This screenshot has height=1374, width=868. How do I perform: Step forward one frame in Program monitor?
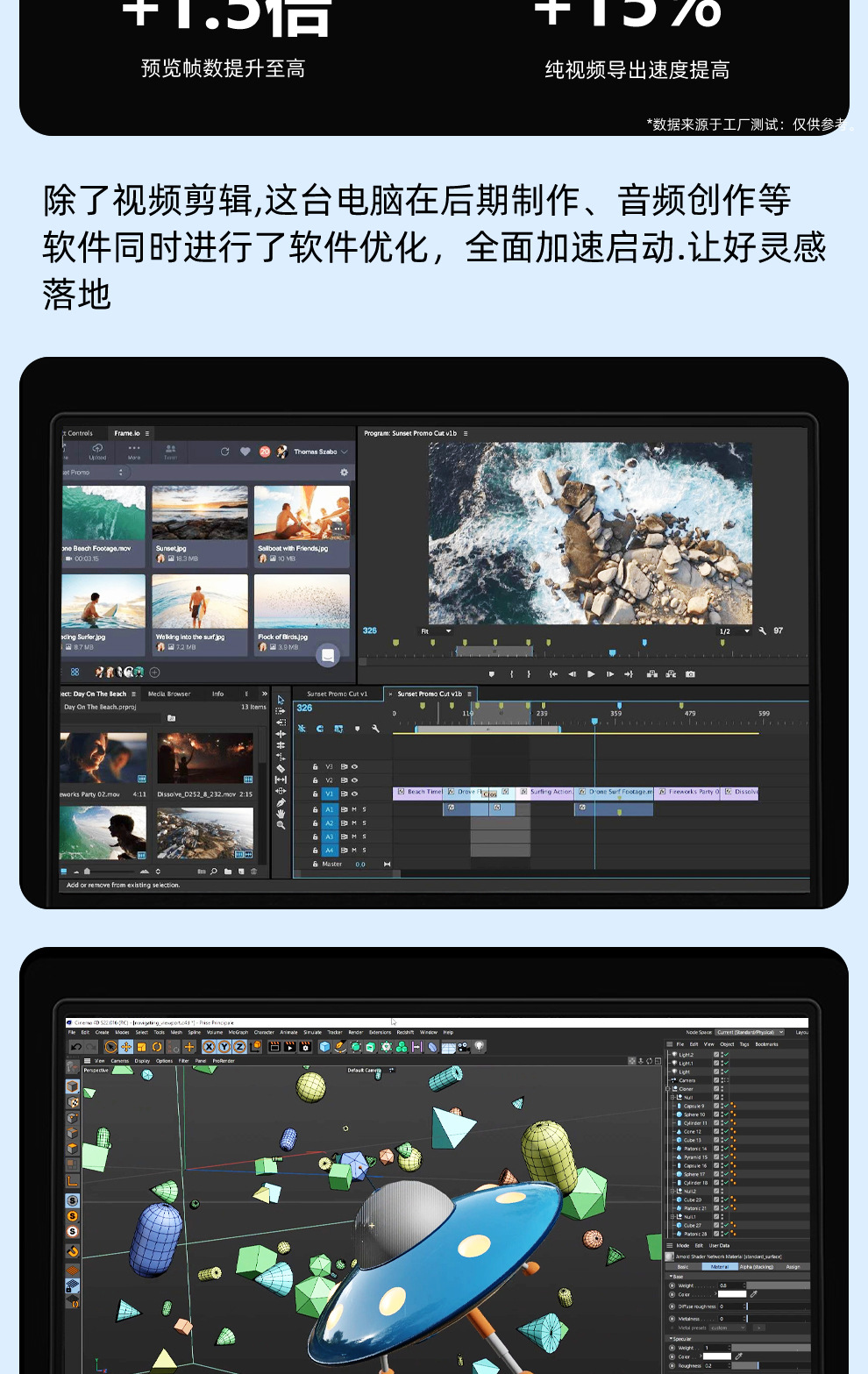pos(610,674)
